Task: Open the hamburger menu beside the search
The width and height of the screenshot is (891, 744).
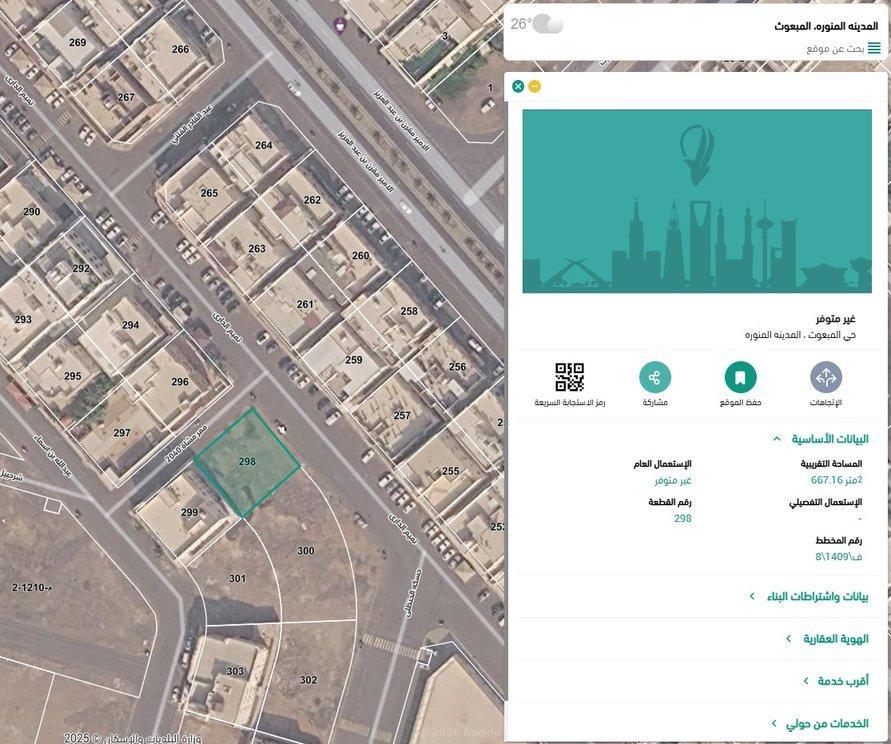Action: tap(874, 48)
